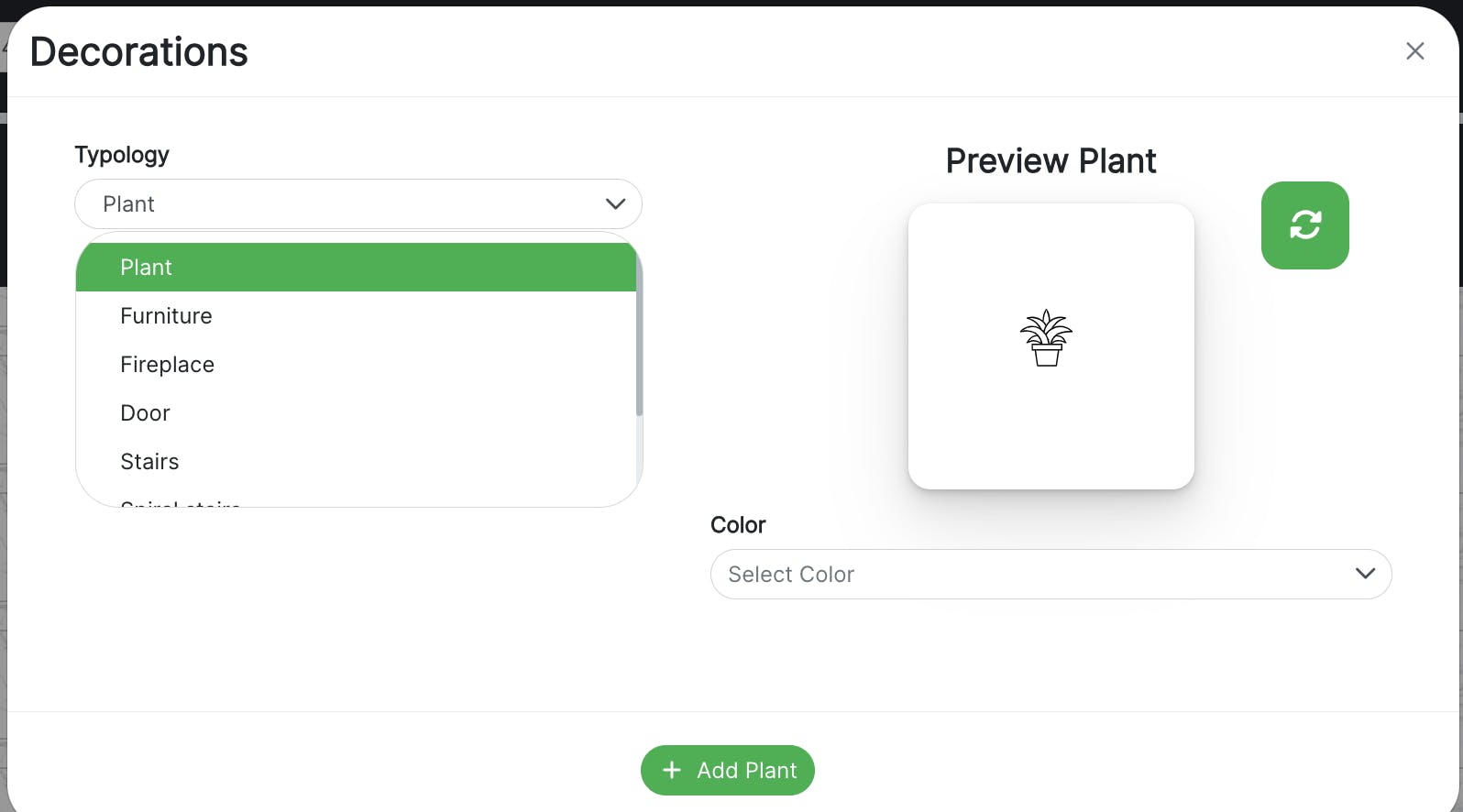Image resolution: width=1463 pixels, height=812 pixels.
Task: Pick the Fireplace typology option
Action: click(x=167, y=365)
